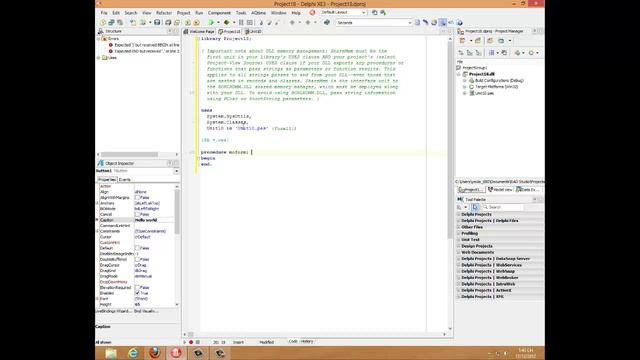Click the Tool Palette category filter icon

460,207
